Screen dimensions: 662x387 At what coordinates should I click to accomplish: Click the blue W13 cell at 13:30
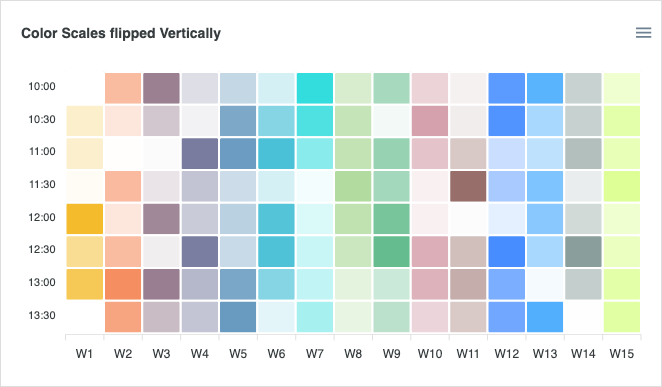point(545,317)
